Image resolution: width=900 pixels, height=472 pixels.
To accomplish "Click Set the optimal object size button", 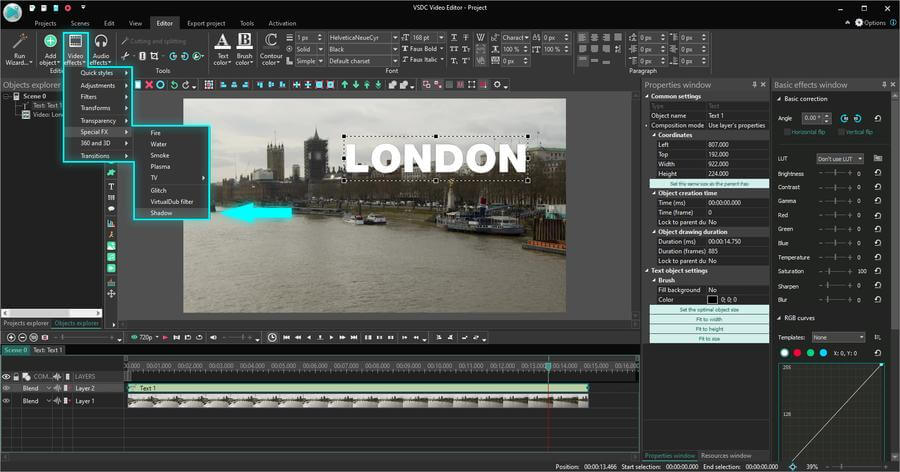I will 709,309.
